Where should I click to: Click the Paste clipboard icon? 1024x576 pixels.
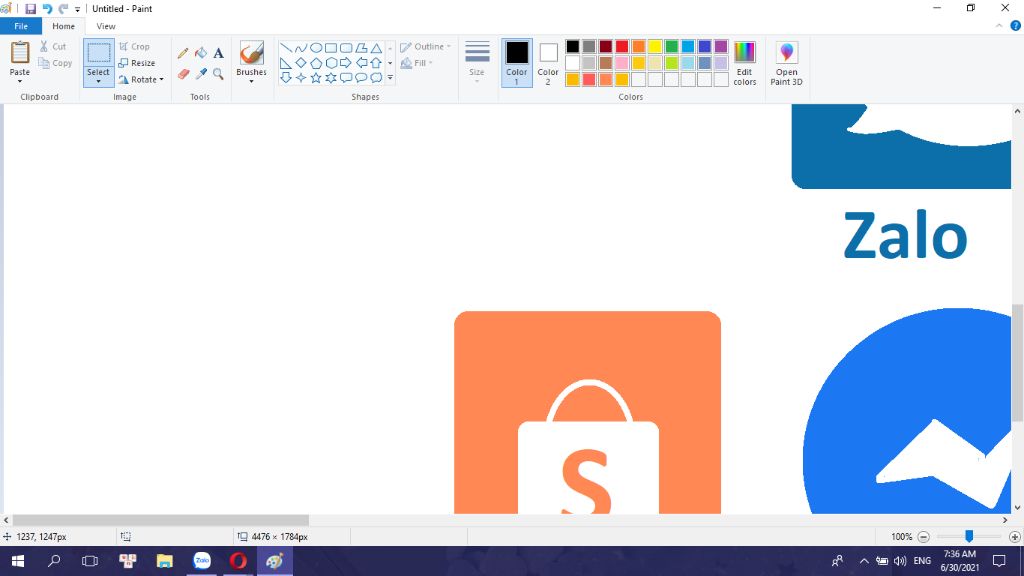tap(20, 52)
